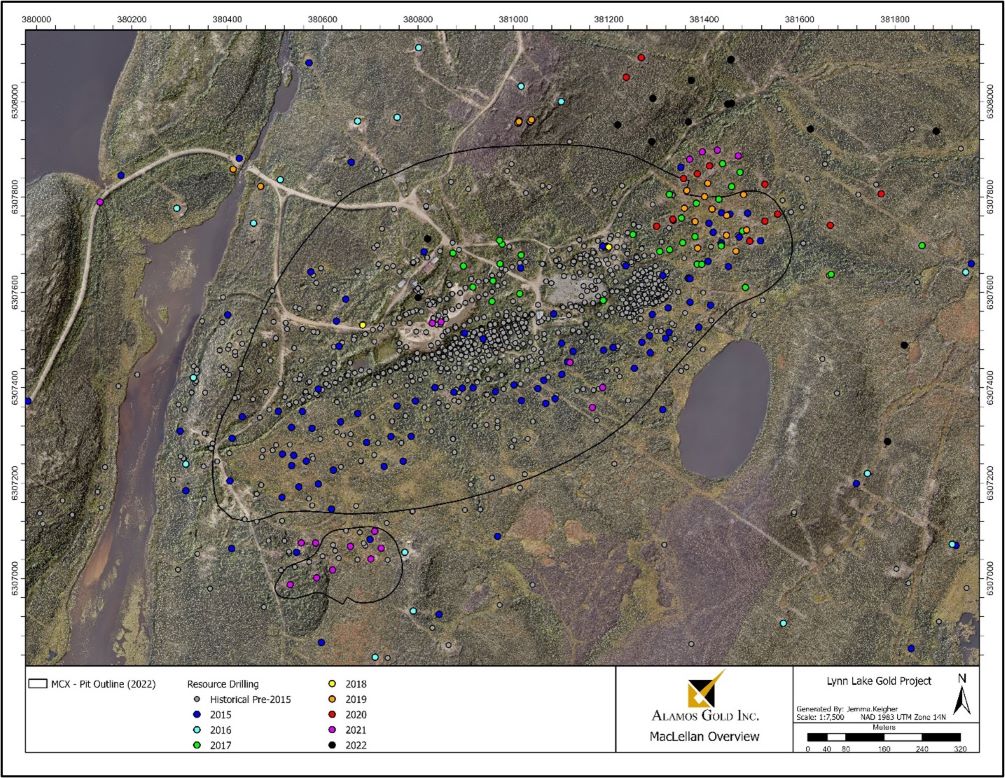Select the green 2017 legend marker
The height and width of the screenshot is (778, 1005).
point(197,744)
